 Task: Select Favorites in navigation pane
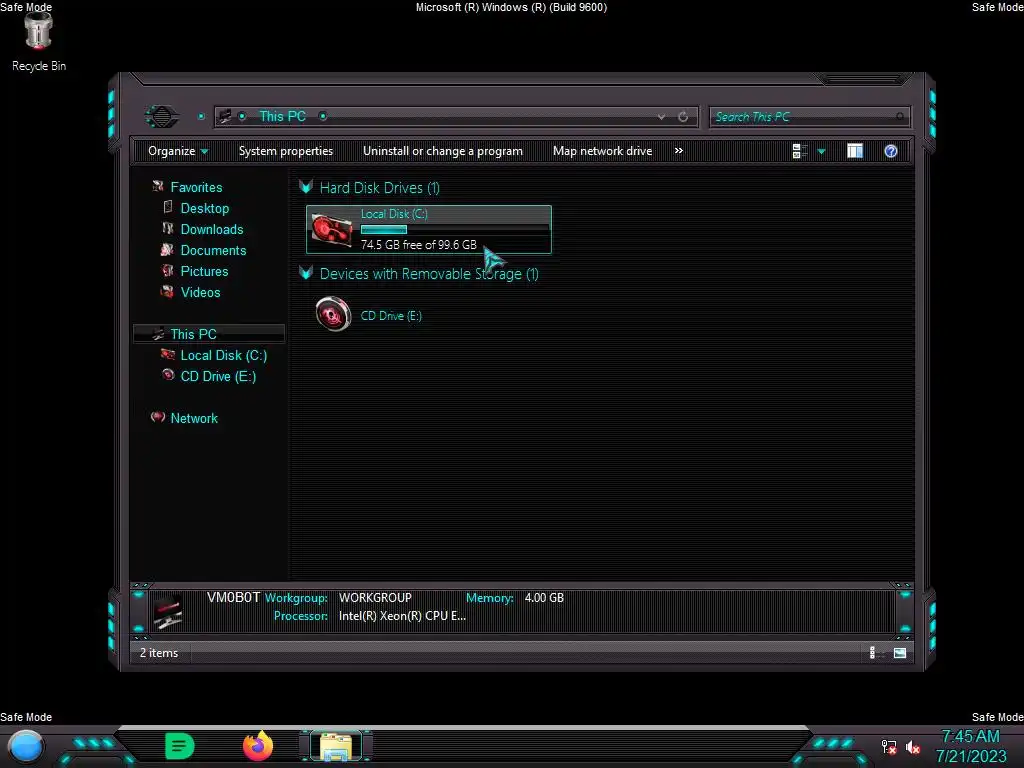196,187
